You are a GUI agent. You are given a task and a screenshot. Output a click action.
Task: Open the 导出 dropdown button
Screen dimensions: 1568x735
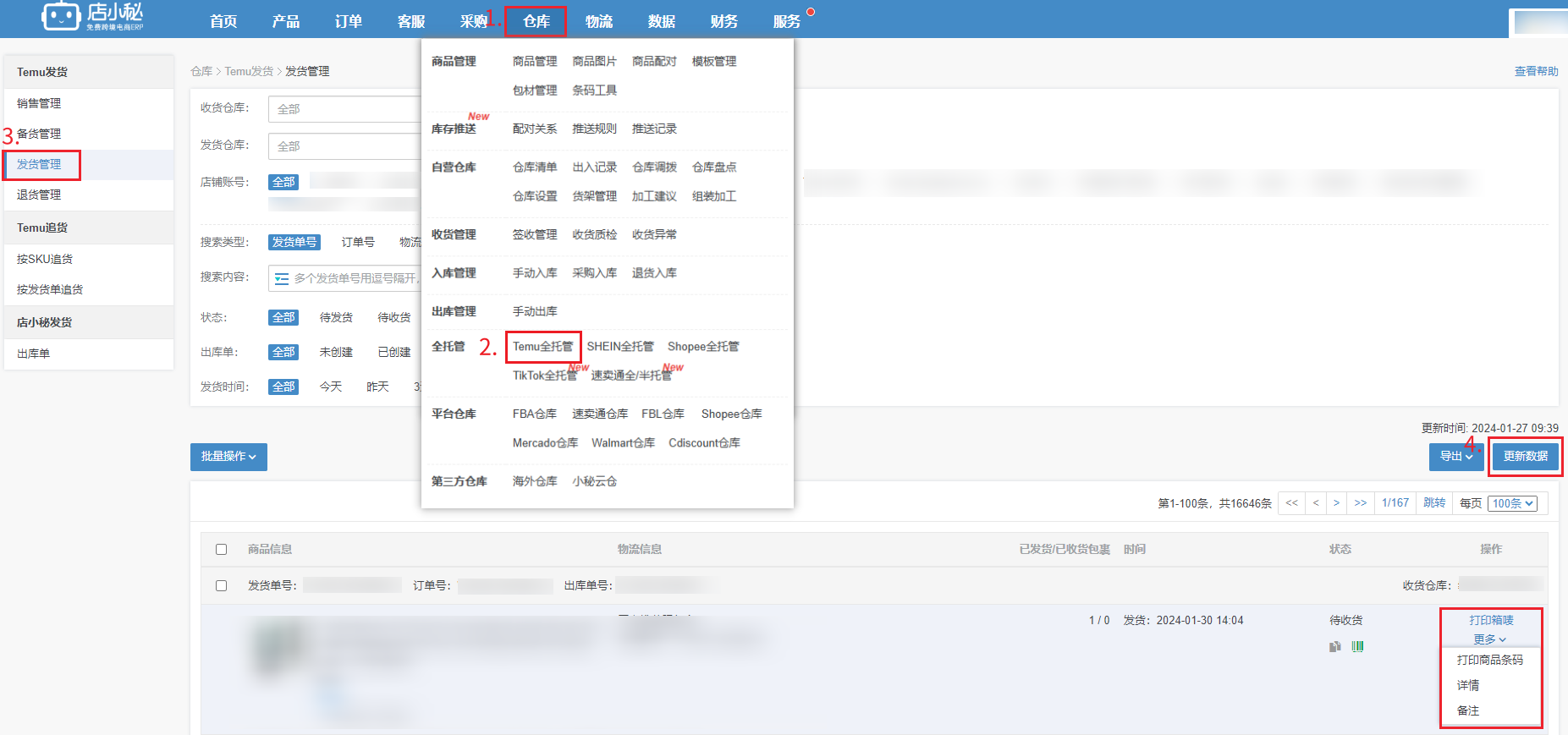pyautogui.click(x=1456, y=457)
